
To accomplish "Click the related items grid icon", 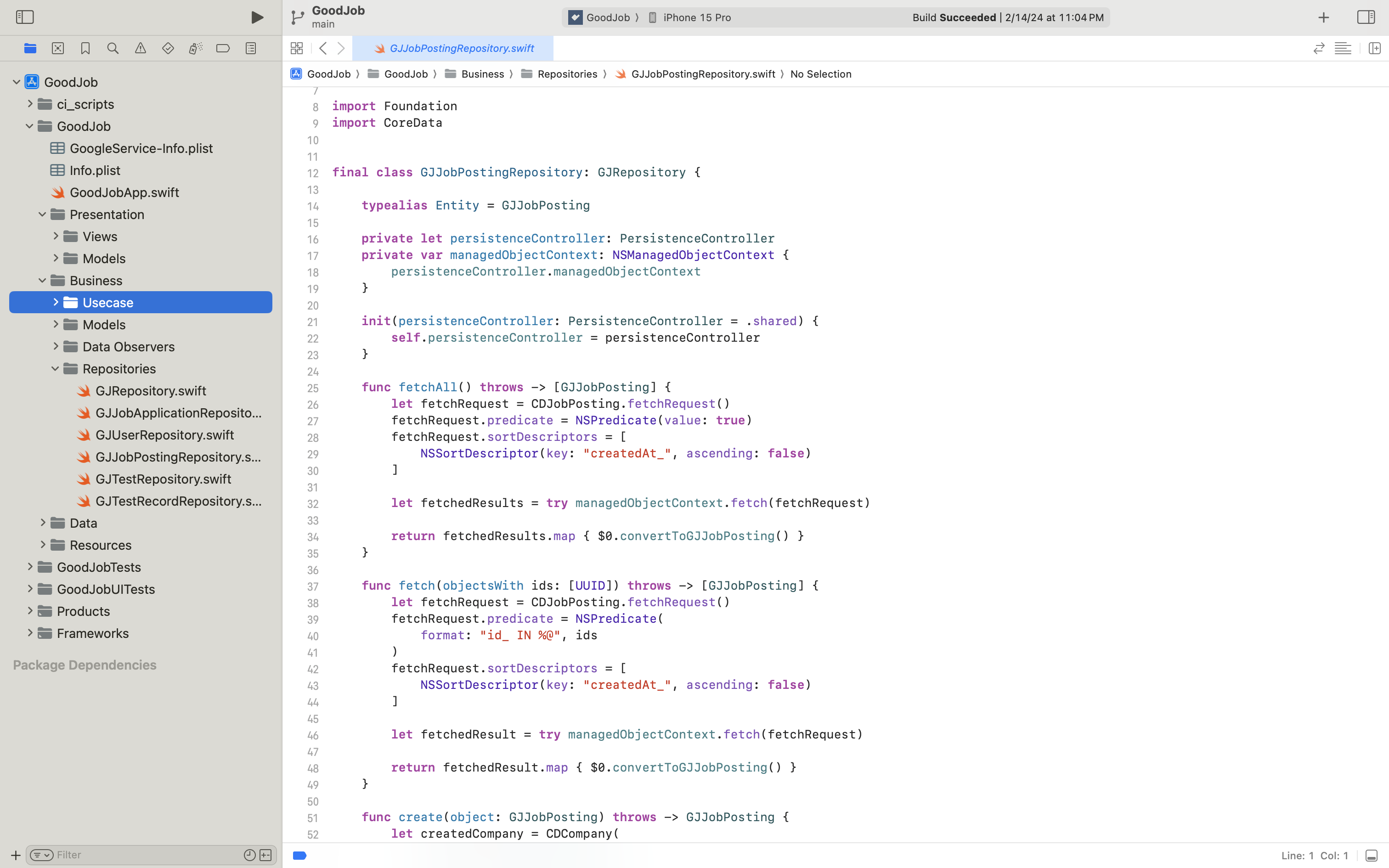I will pos(297,48).
